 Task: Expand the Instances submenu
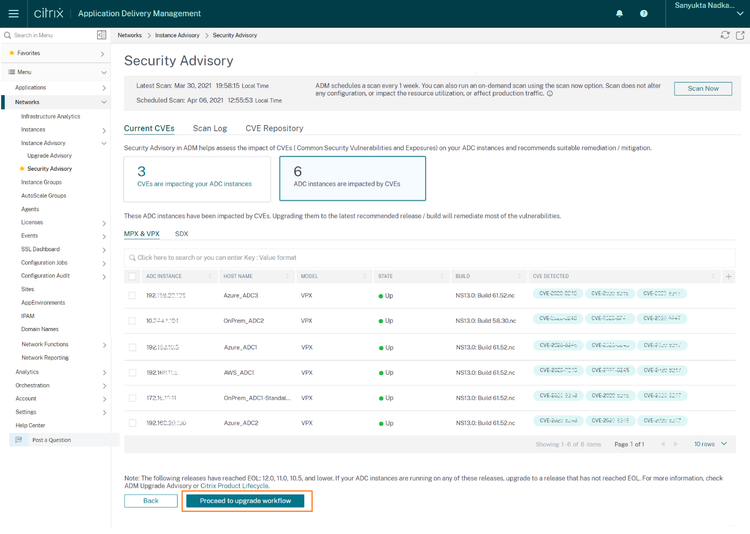pos(104,131)
